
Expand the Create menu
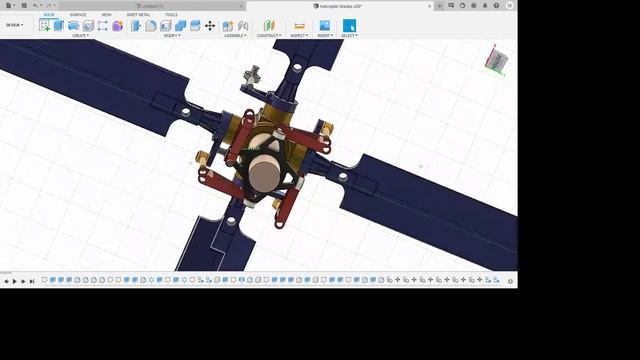[80, 36]
